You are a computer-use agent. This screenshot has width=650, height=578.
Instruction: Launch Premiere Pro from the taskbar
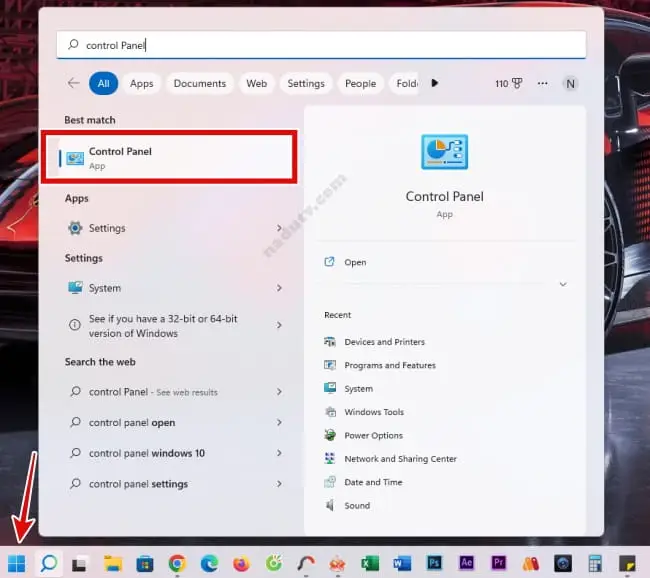pyautogui.click(x=499, y=563)
